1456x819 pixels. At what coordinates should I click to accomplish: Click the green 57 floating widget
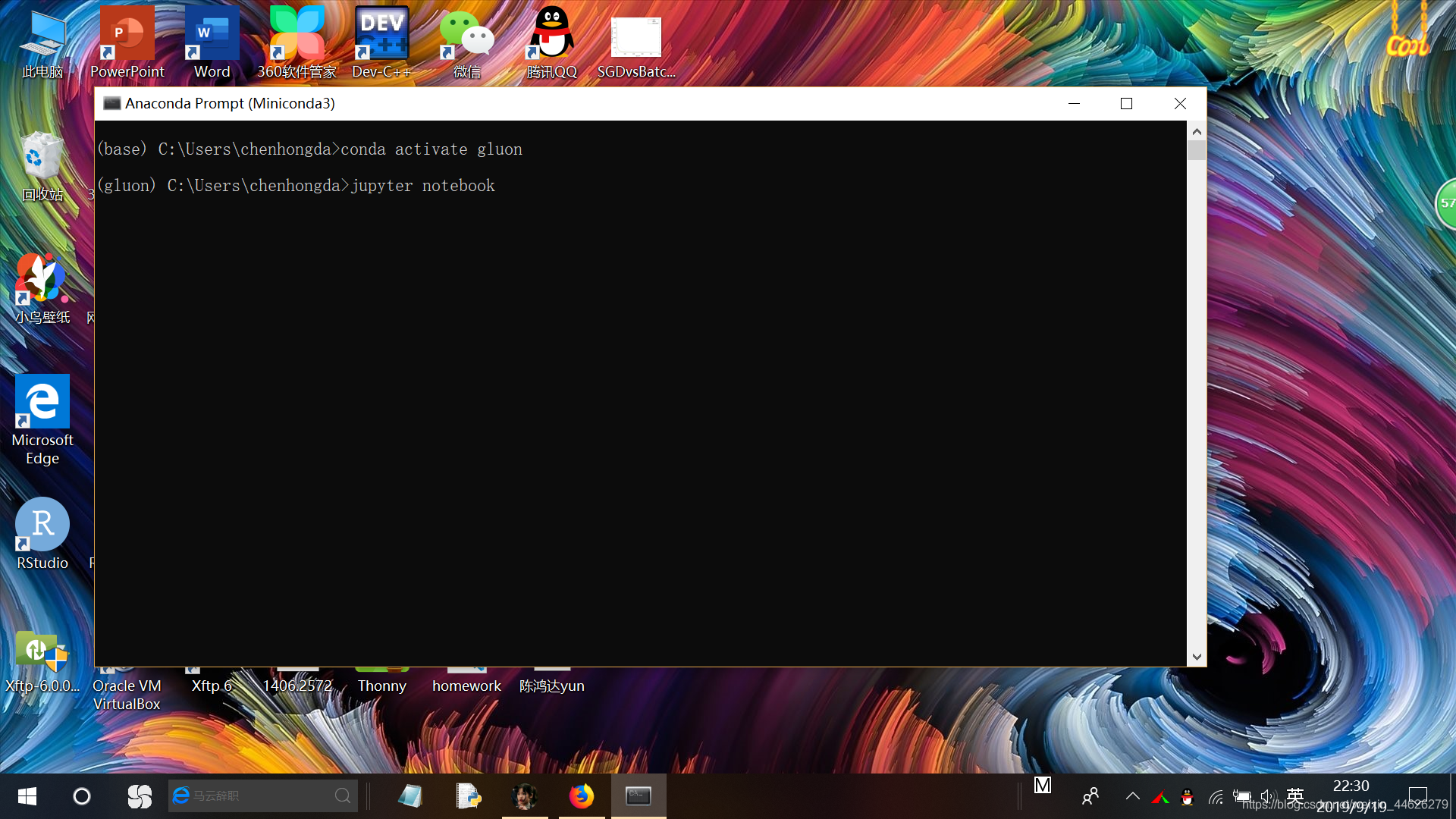(1446, 203)
